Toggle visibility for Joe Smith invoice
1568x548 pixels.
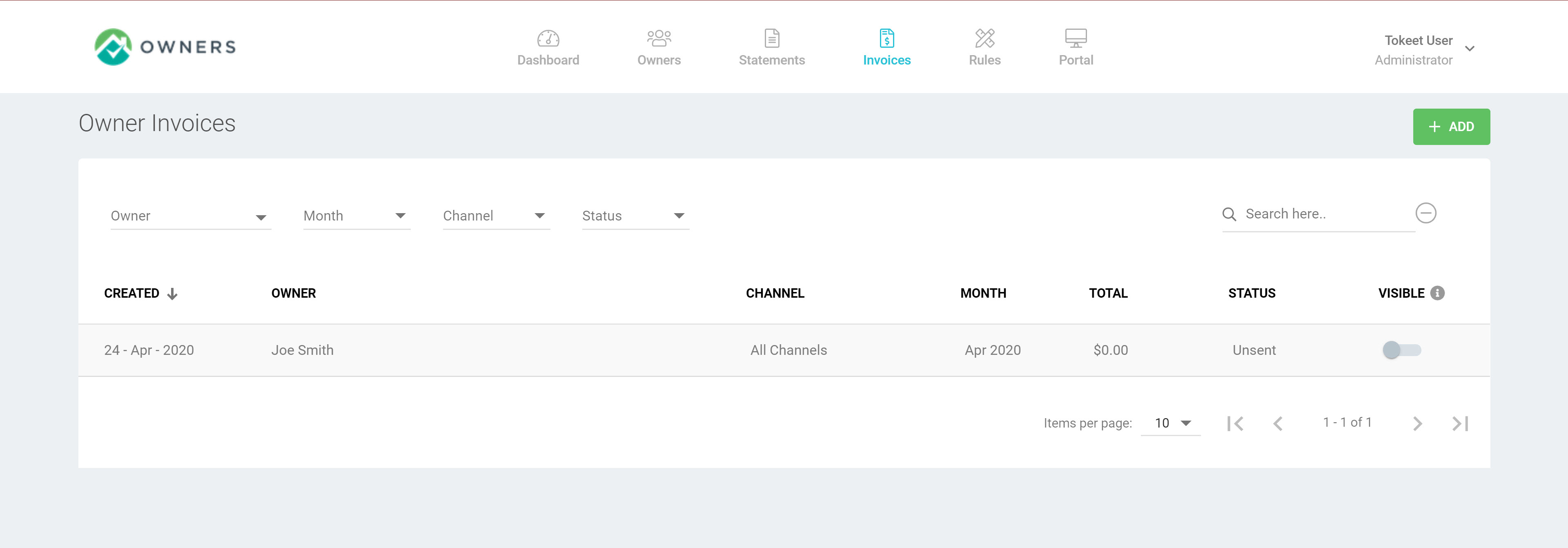1401,350
